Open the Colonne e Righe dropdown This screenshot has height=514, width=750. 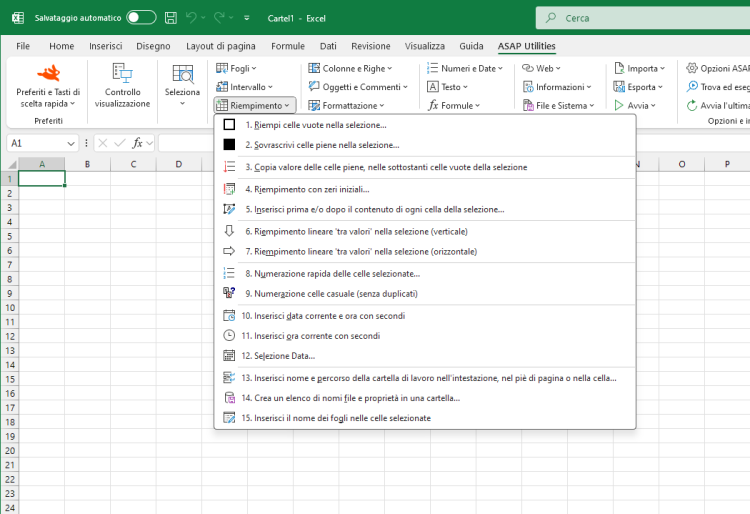point(350,68)
